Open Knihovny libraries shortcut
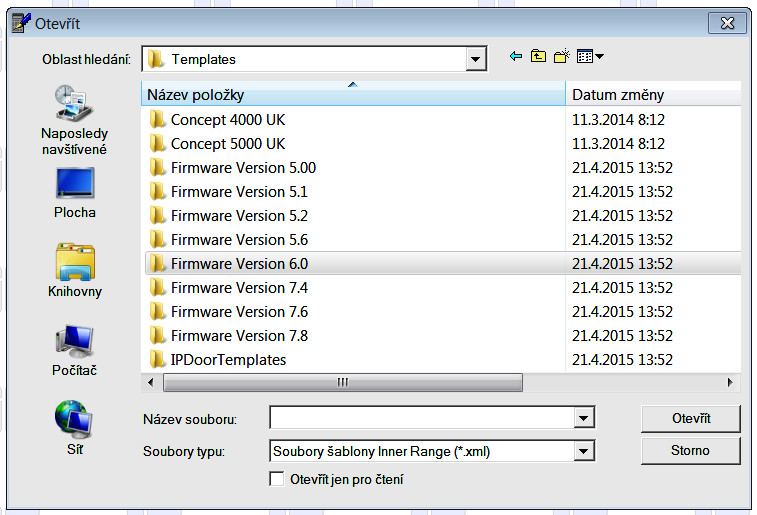 tap(75, 271)
